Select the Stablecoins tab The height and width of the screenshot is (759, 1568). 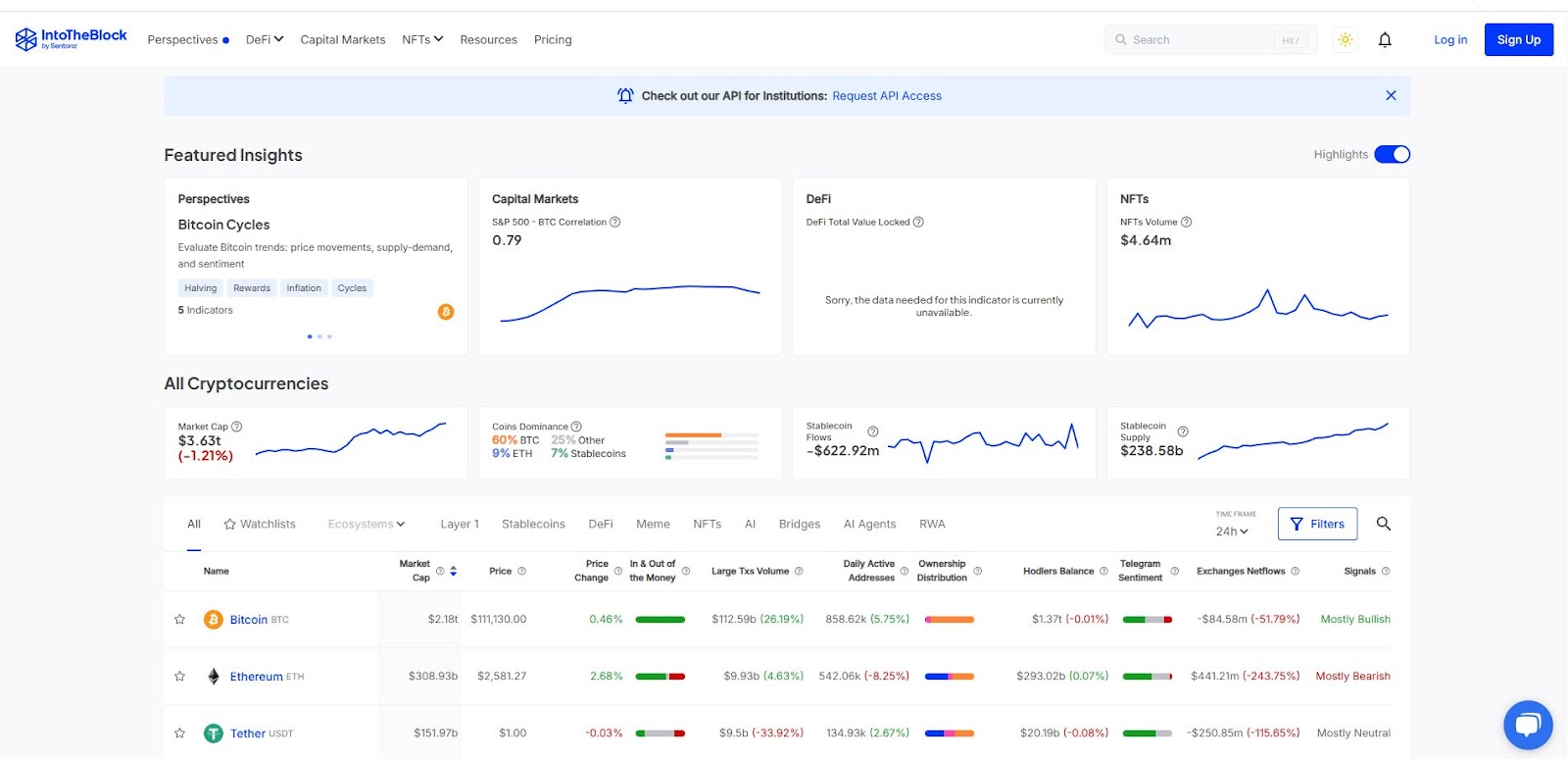tap(533, 524)
